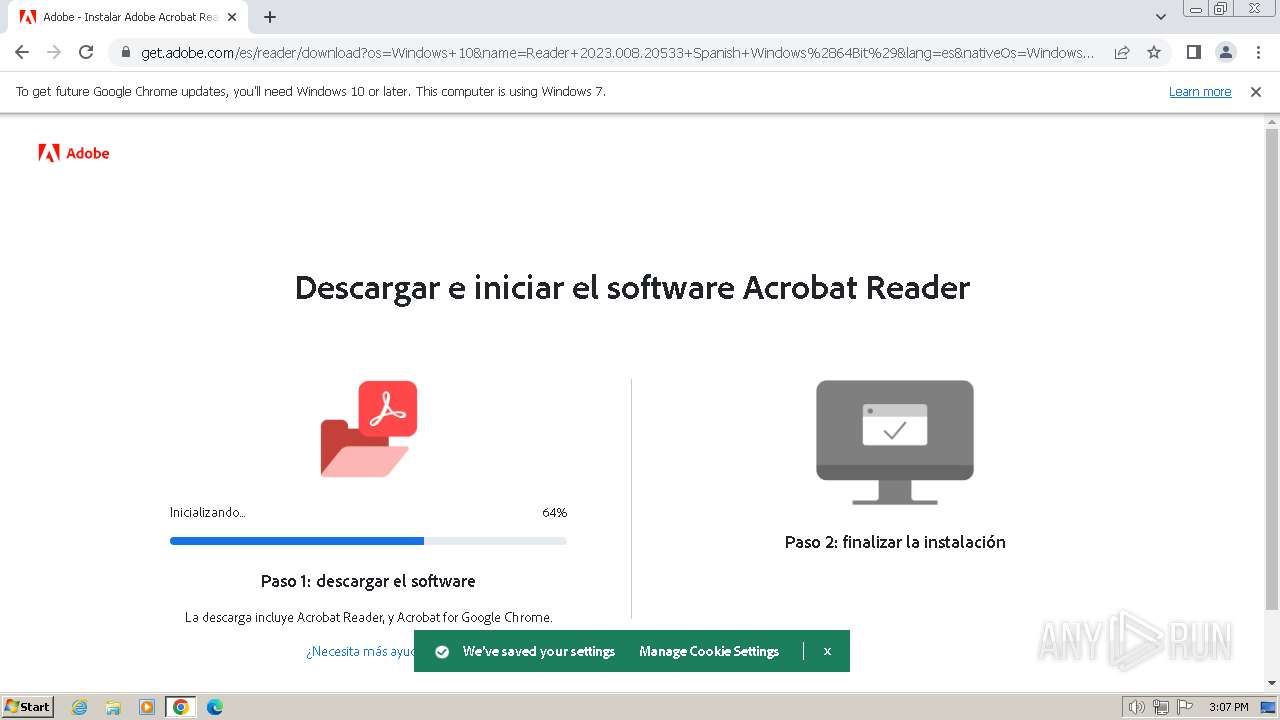Image resolution: width=1280 pixels, height=720 pixels.
Task: Open Manage Cookie Settings
Action: tap(709, 651)
